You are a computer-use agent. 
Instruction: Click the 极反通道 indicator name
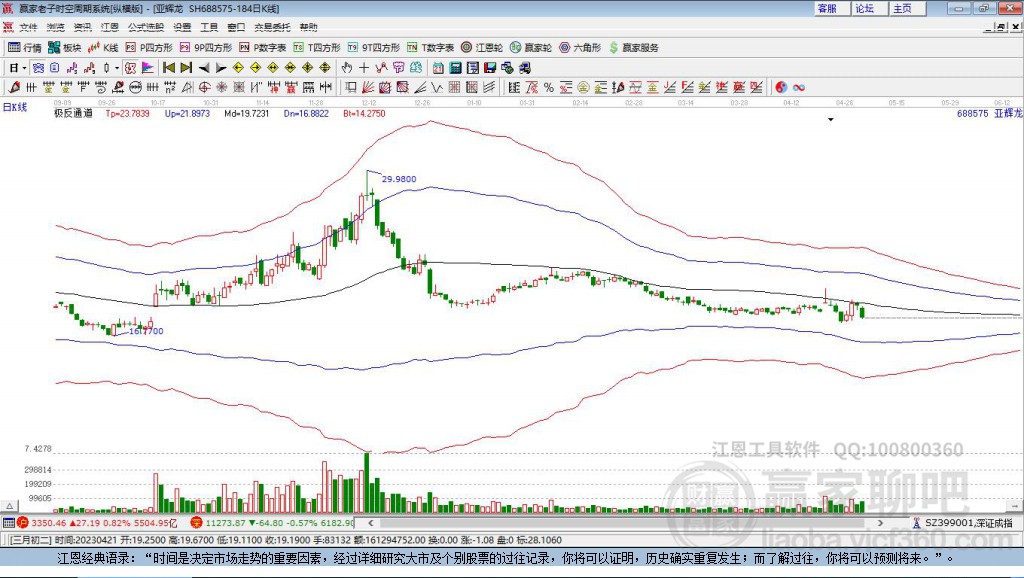click(x=73, y=113)
